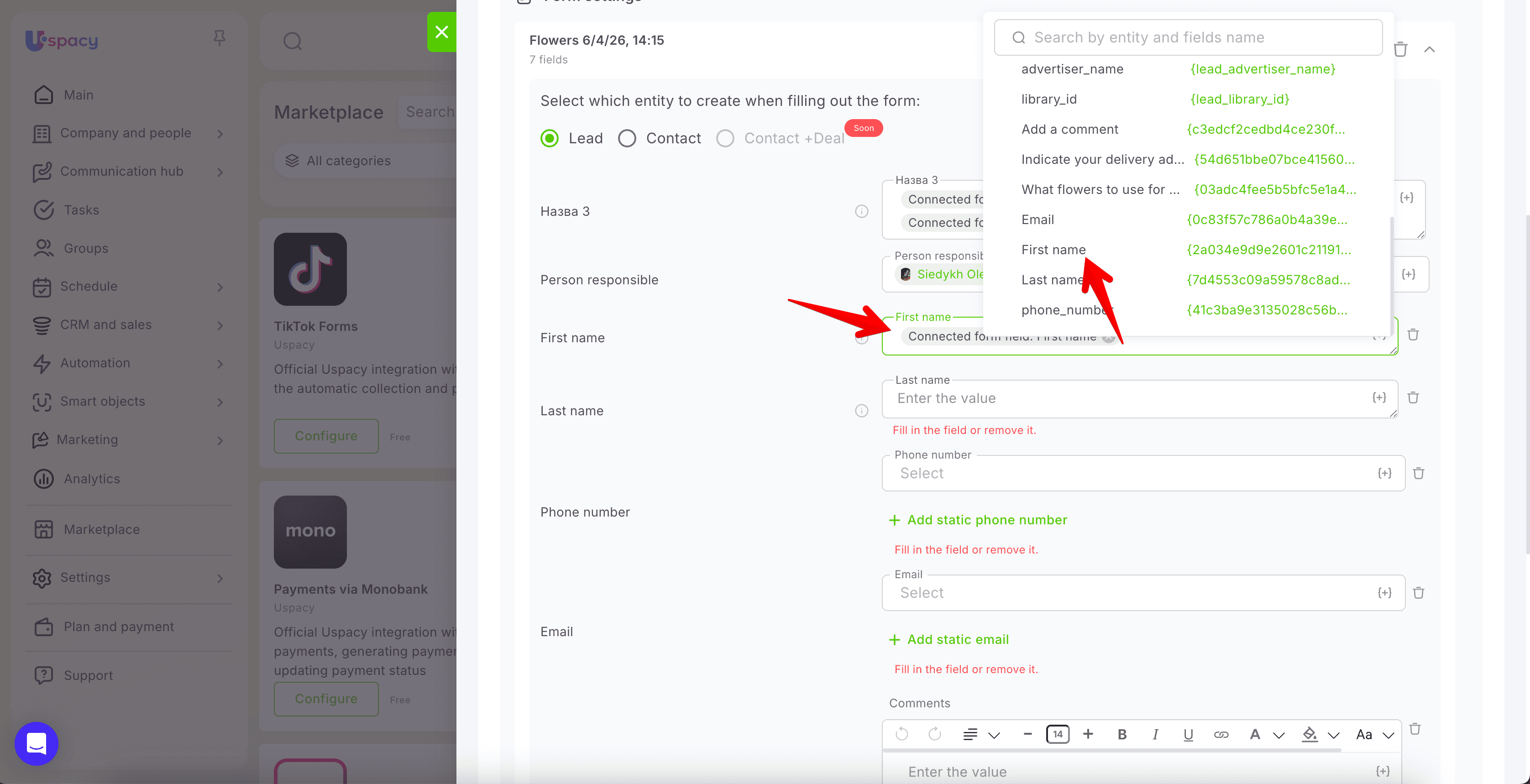Remove the First name field row with its trash icon
This screenshot has width=1530, height=784.
[1413, 335]
